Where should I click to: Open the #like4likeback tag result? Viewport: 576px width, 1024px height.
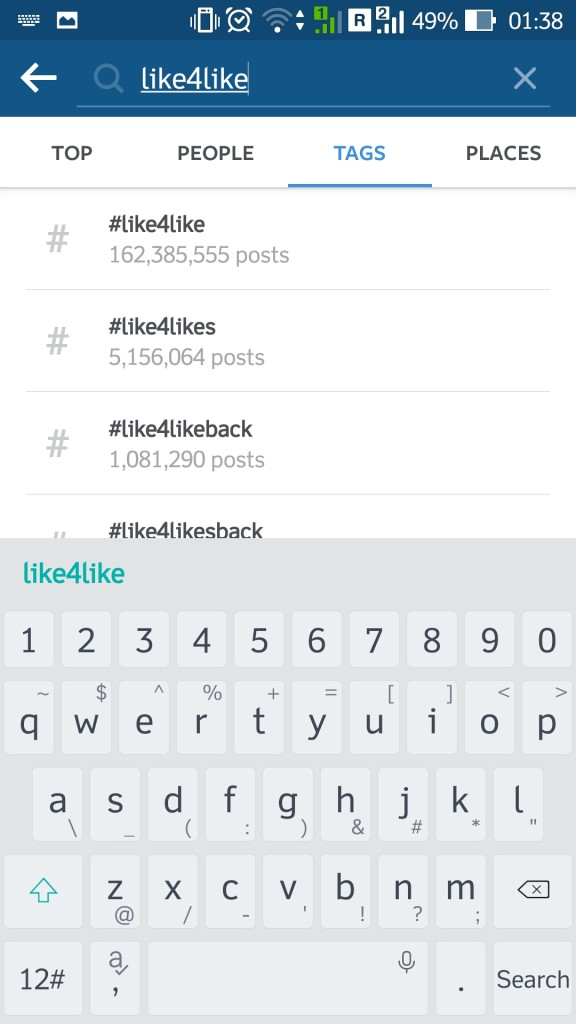(288, 443)
